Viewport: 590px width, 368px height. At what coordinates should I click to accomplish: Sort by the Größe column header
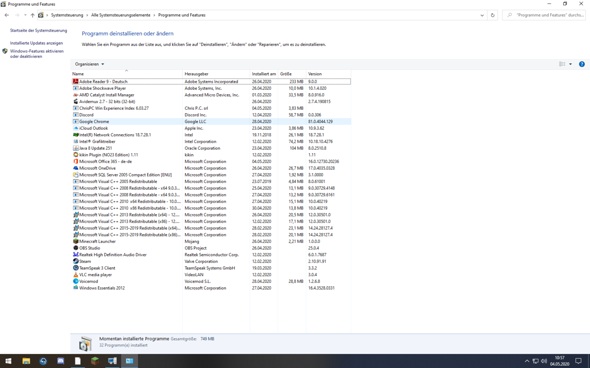click(292, 74)
